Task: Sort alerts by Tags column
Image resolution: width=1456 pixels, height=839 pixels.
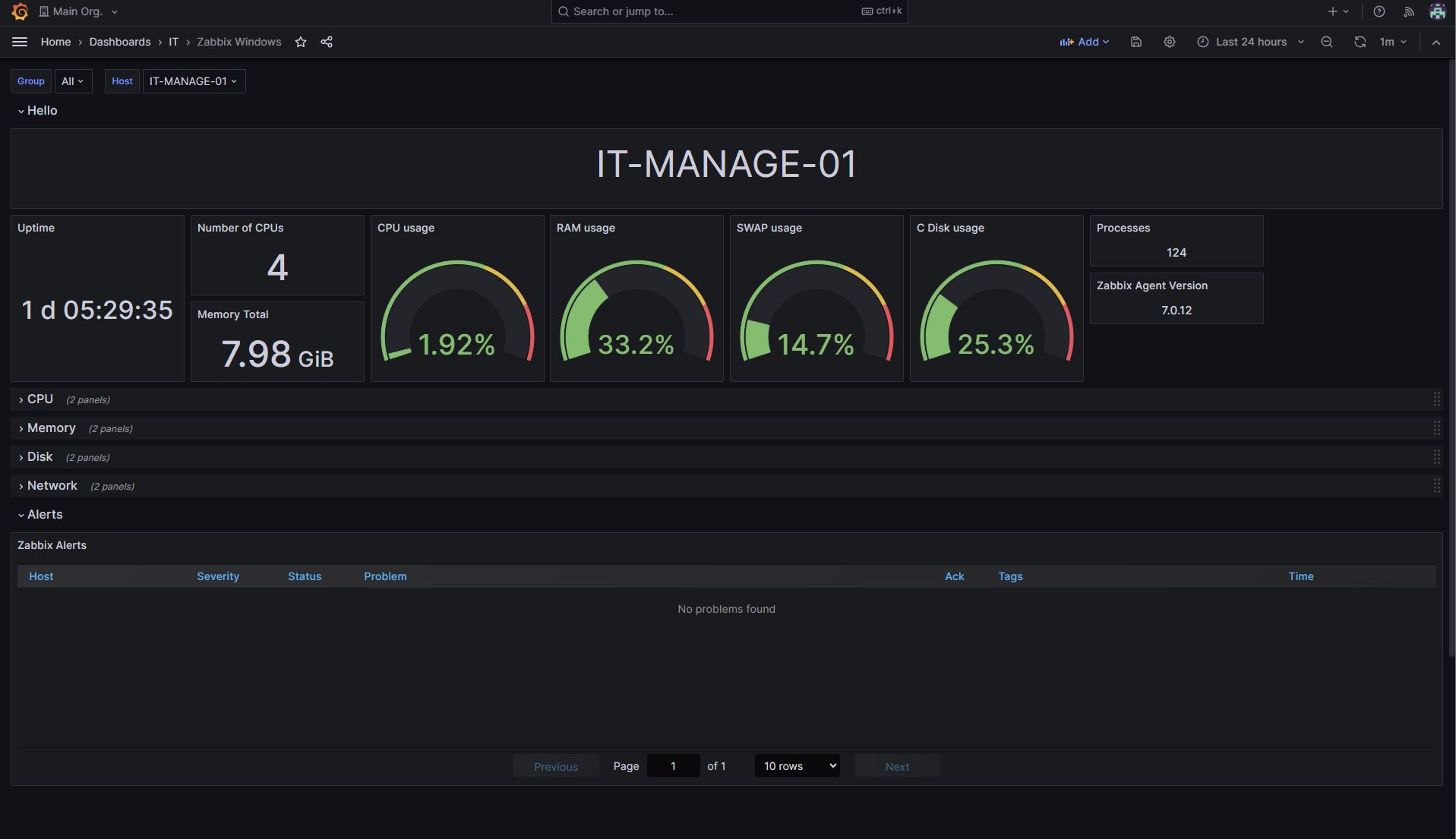Action: [1010, 576]
